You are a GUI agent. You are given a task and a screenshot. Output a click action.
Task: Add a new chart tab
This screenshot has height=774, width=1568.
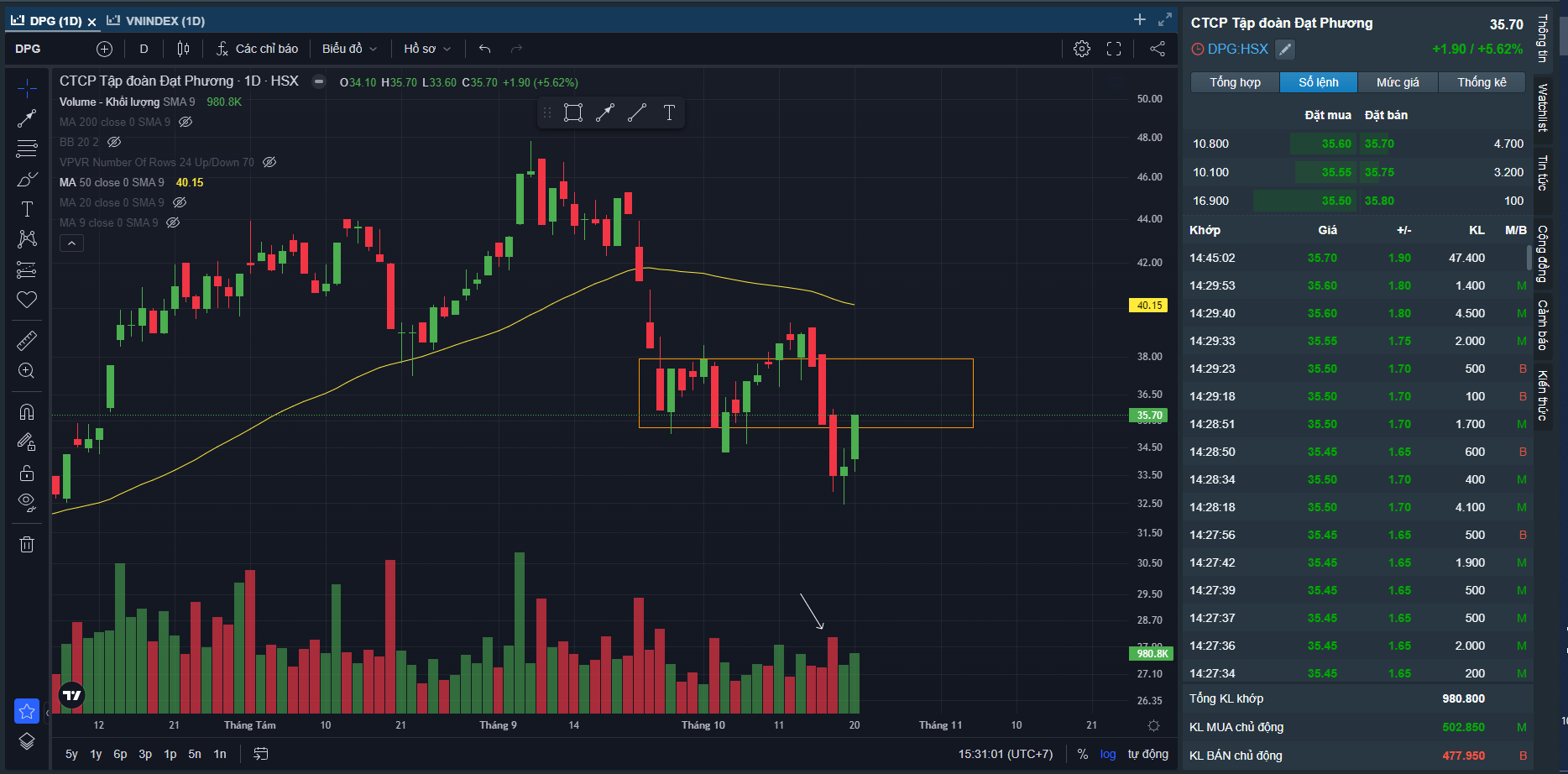coord(1139,19)
